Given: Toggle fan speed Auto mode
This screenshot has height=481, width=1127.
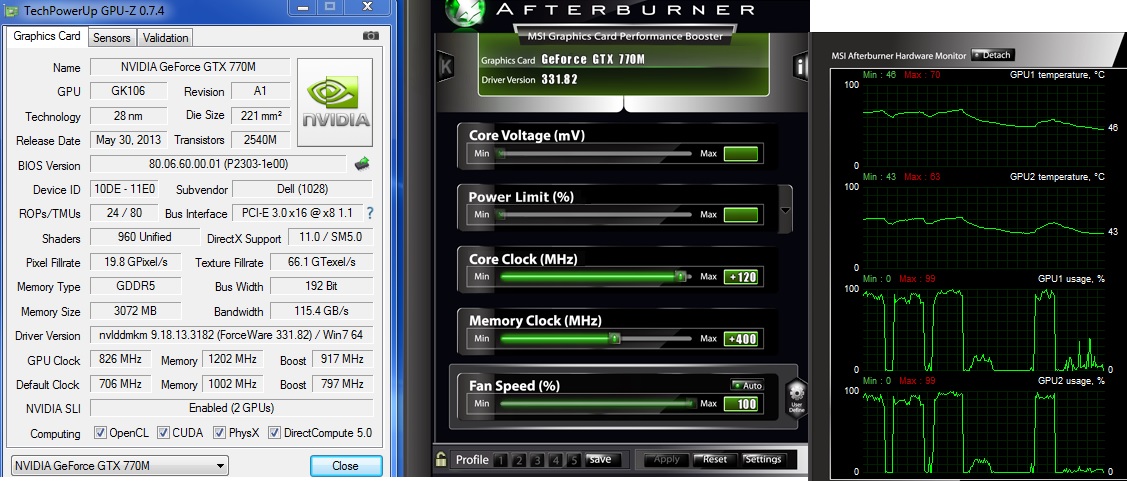Looking at the screenshot, I should tap(748, 385).
